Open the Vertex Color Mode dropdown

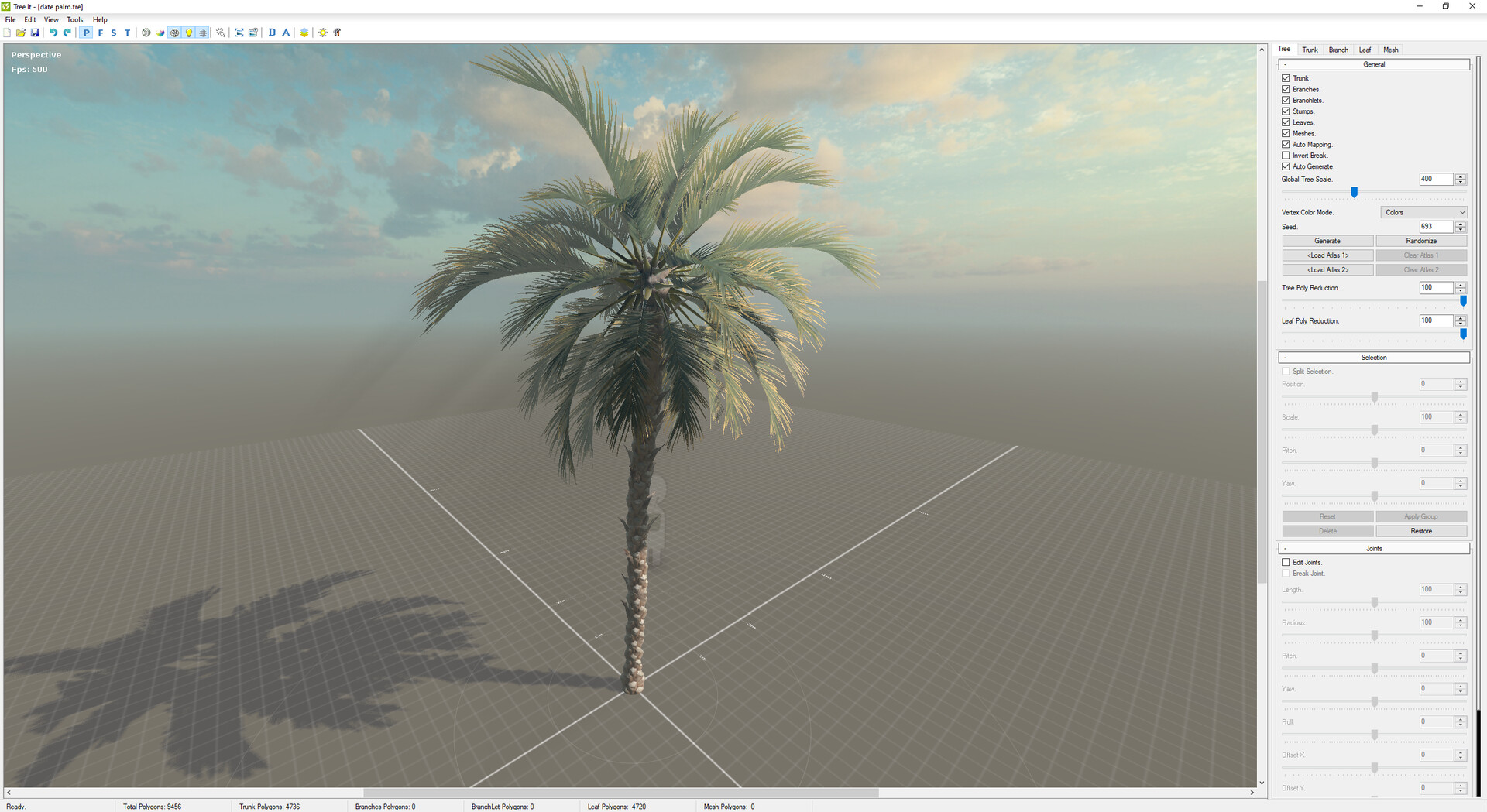[1423, 212]
